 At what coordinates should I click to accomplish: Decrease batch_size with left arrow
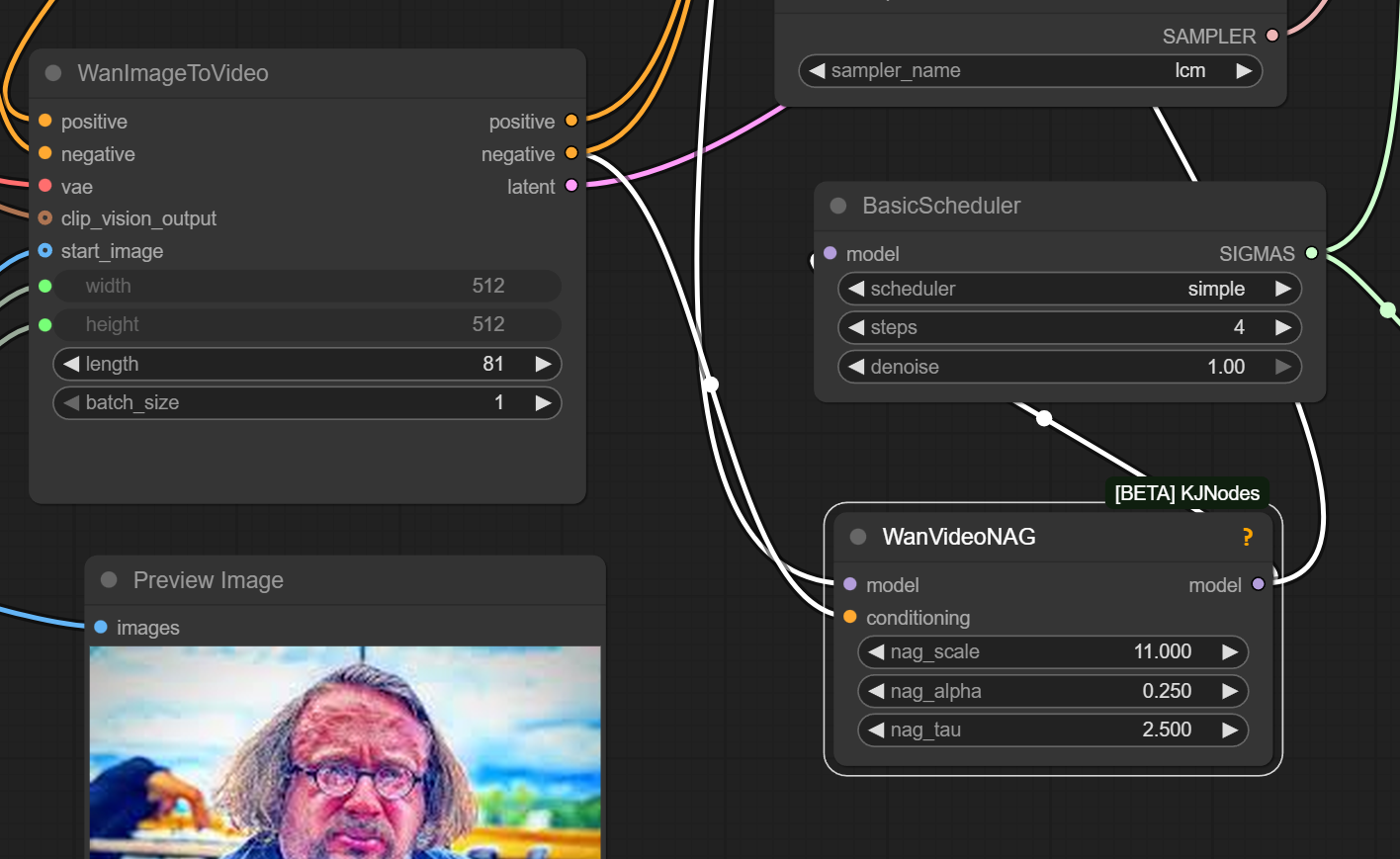[71, 402]
